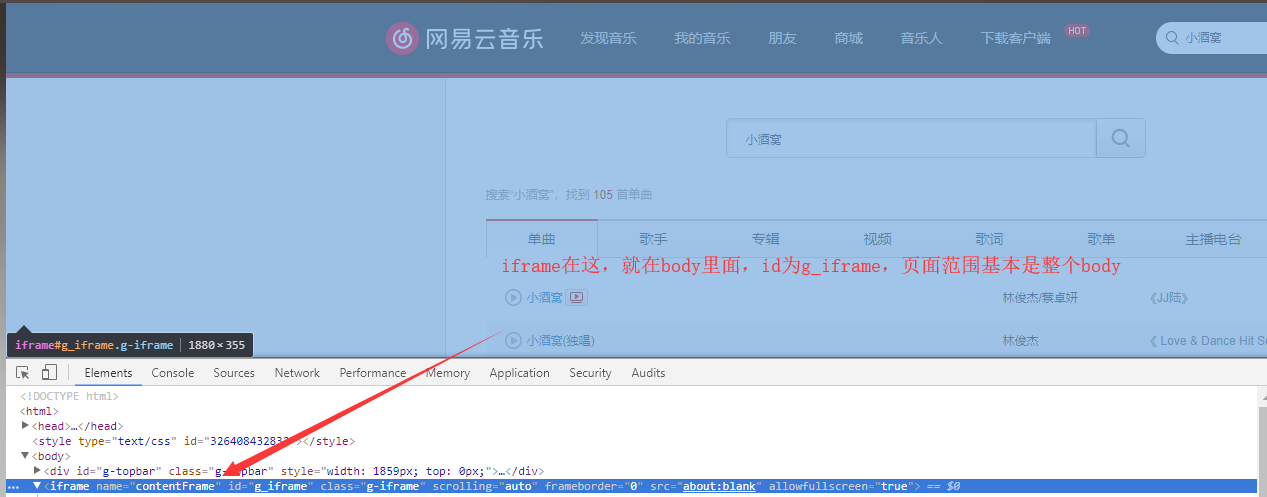Select the 单曲 results tab
Viewport: 1267px width, 497px height.
[541, 239]
